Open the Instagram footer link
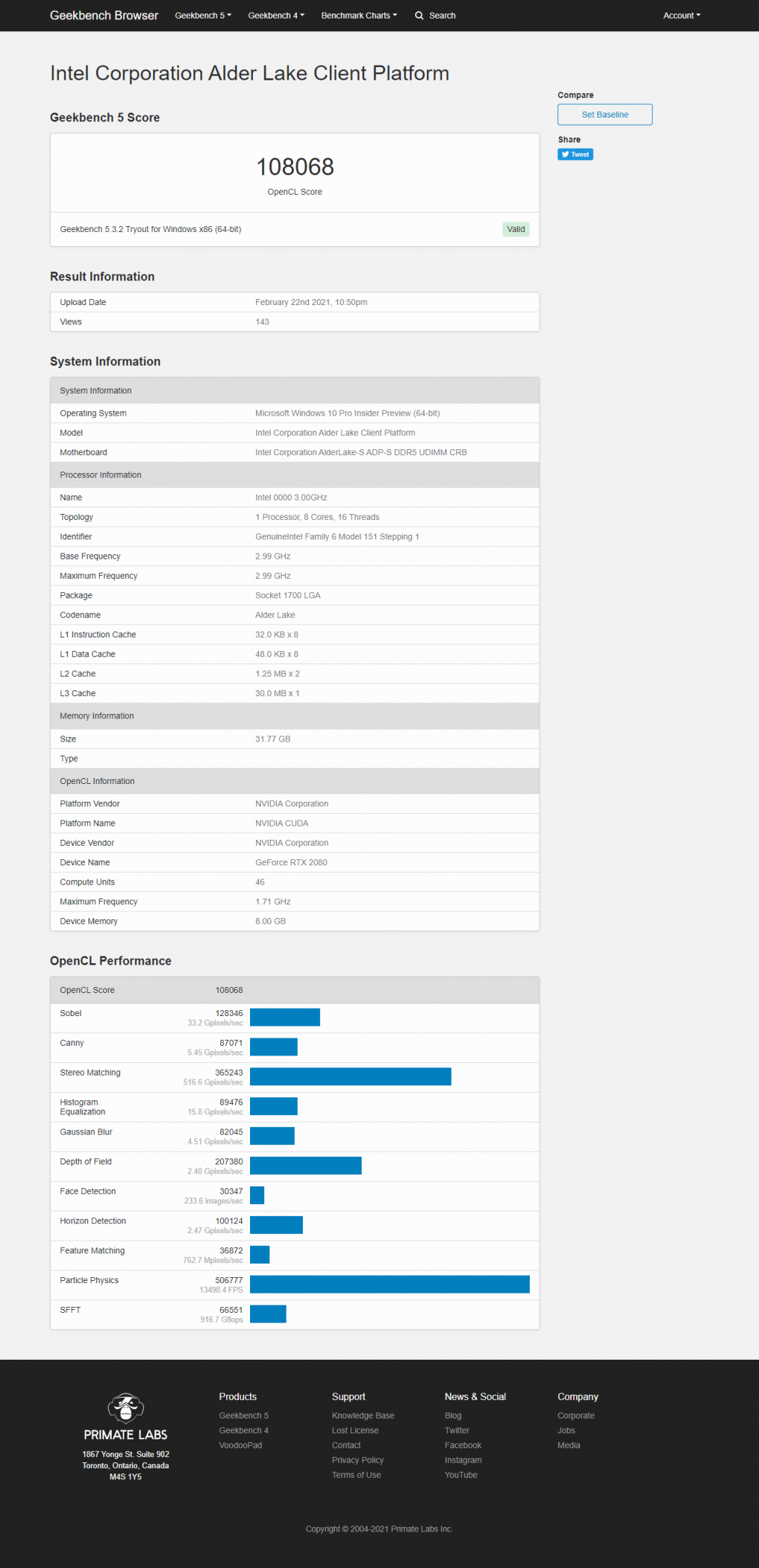This screenshot has width=759, height=1568. tap(463, 1460)
